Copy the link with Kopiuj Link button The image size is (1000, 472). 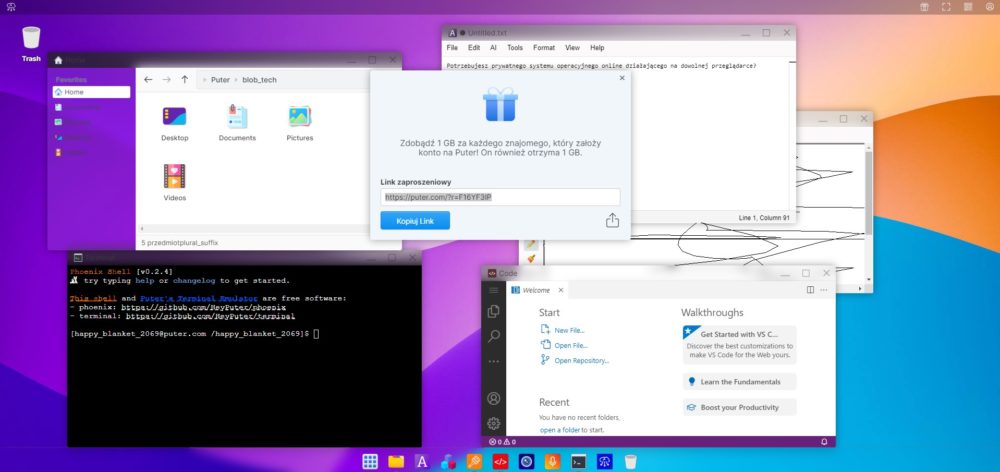[x=415, y=221]
